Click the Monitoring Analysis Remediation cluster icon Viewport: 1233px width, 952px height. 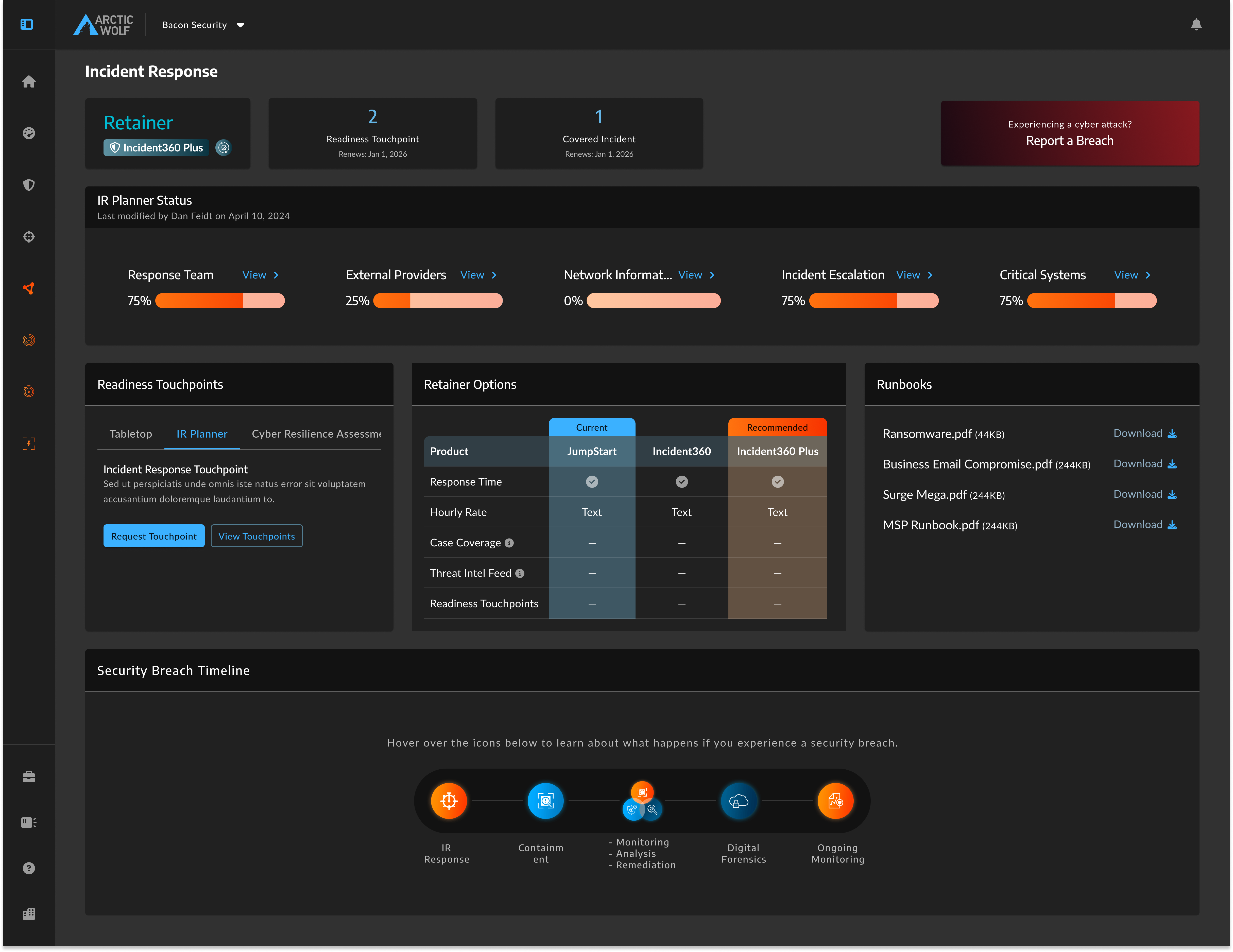tap(642, 801)
